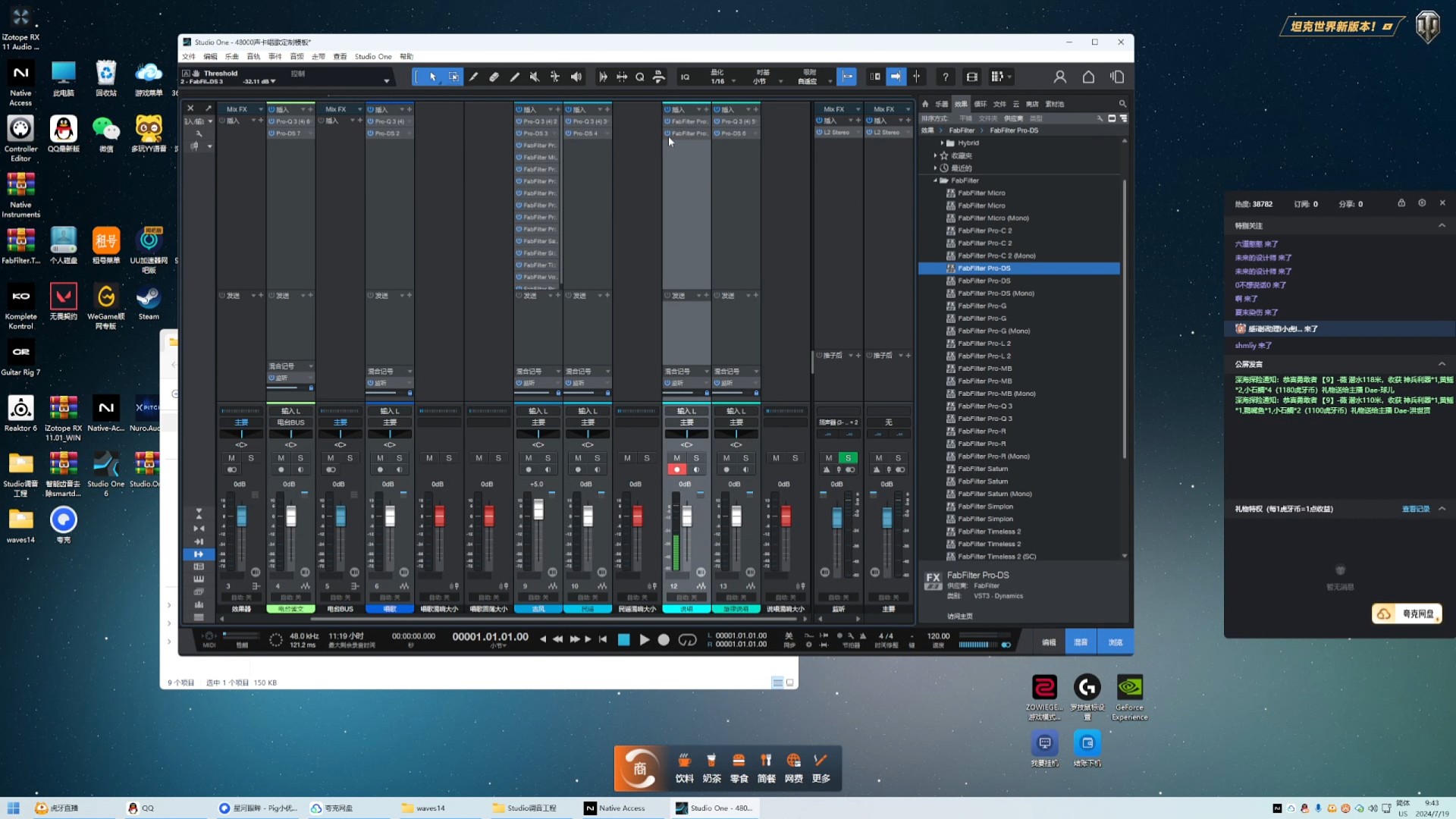This screenshot has height=819, width=1456.
Task: Toggle the Loop button in transport
Action: [687, 640]
